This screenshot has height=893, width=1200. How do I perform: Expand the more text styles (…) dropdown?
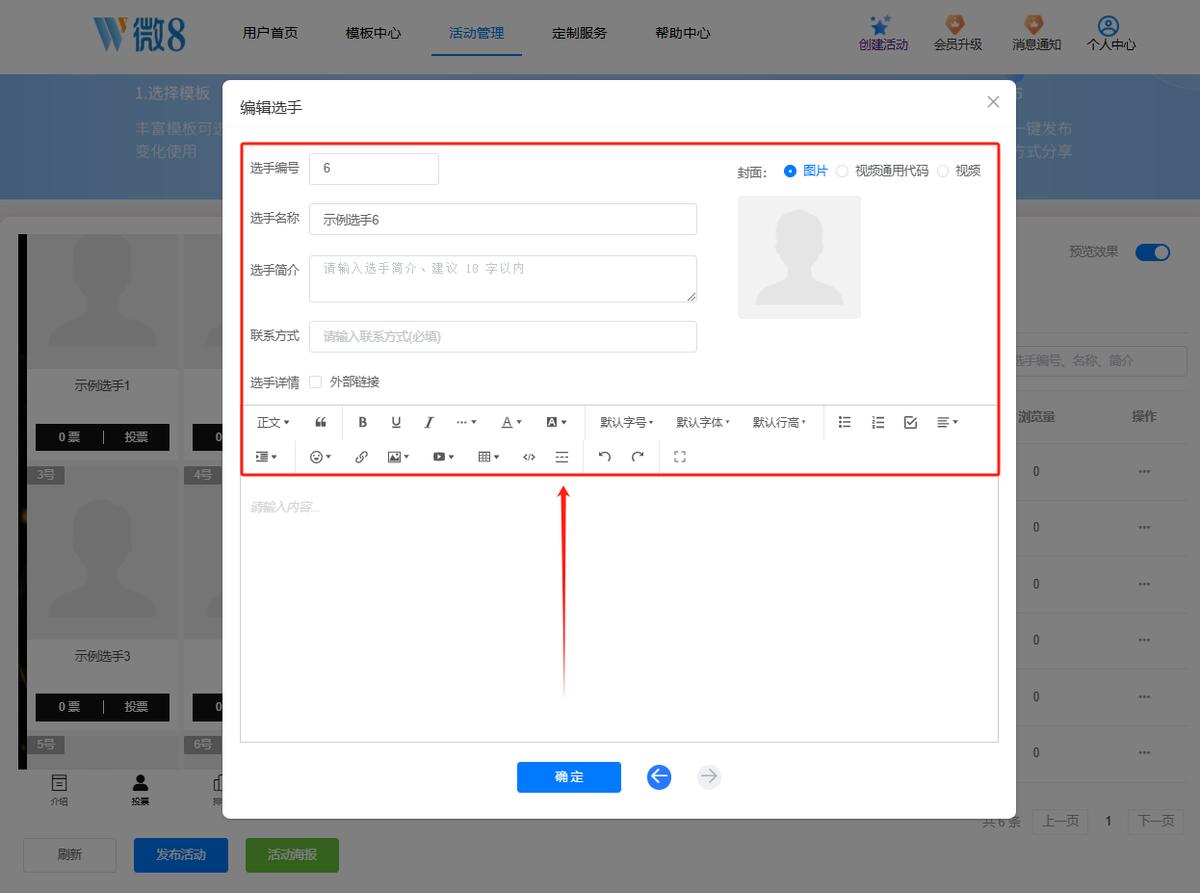coord(467,423)
